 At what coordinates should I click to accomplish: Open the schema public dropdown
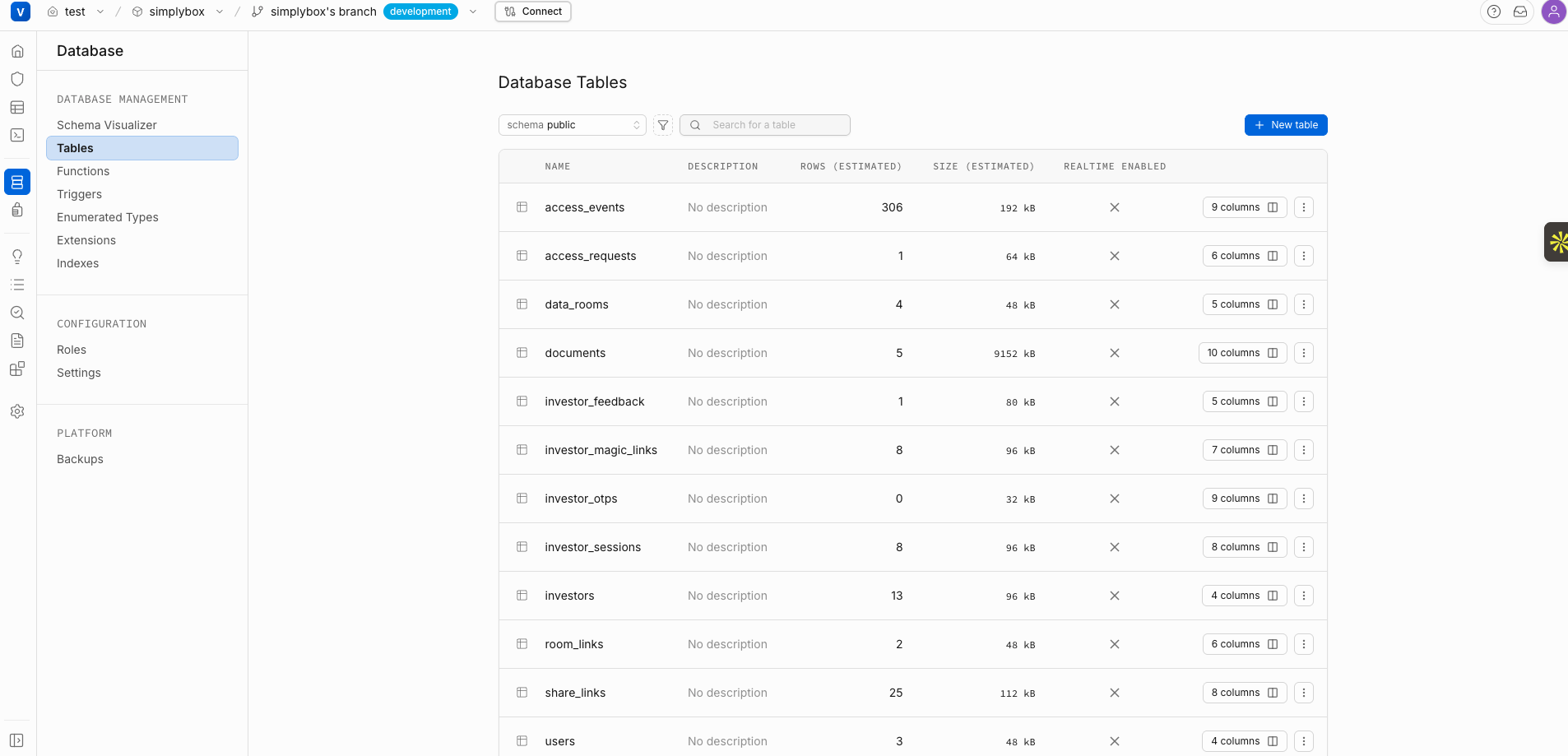click(x=573, y=125)
